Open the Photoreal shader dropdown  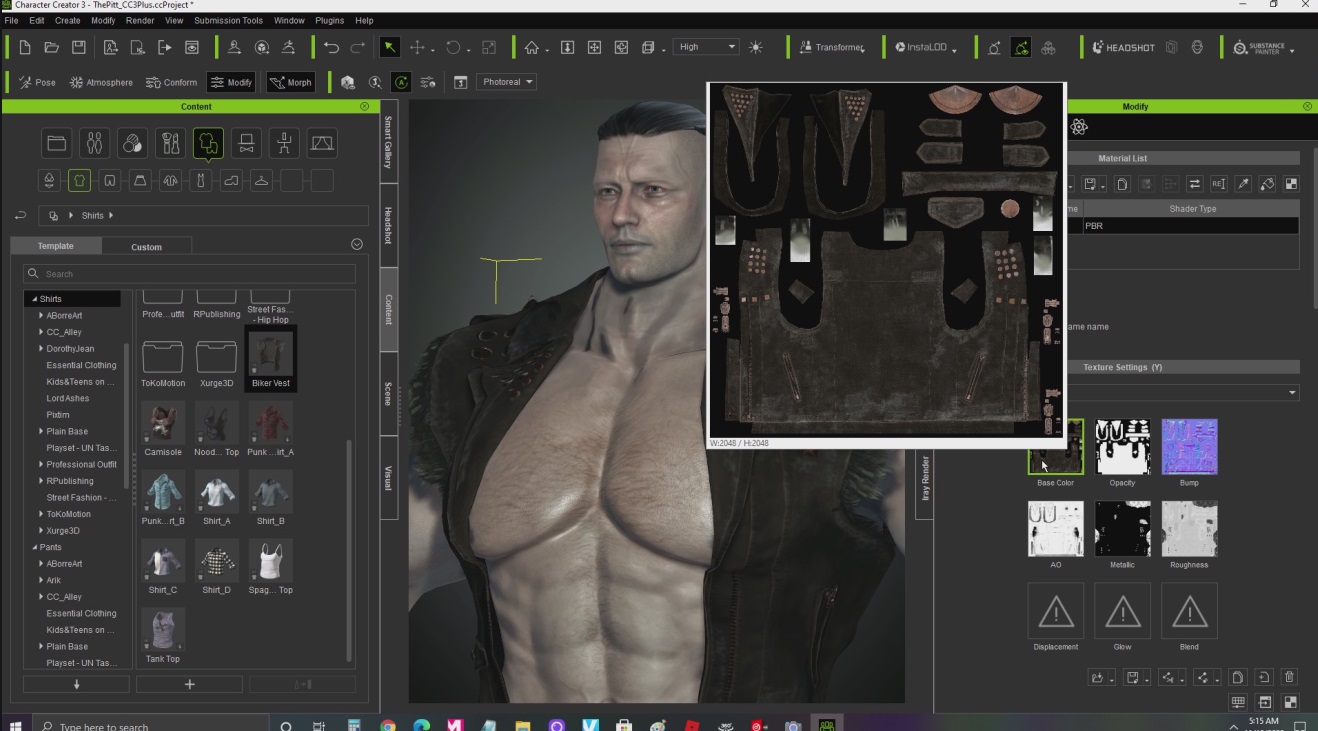tap(507, 82)
